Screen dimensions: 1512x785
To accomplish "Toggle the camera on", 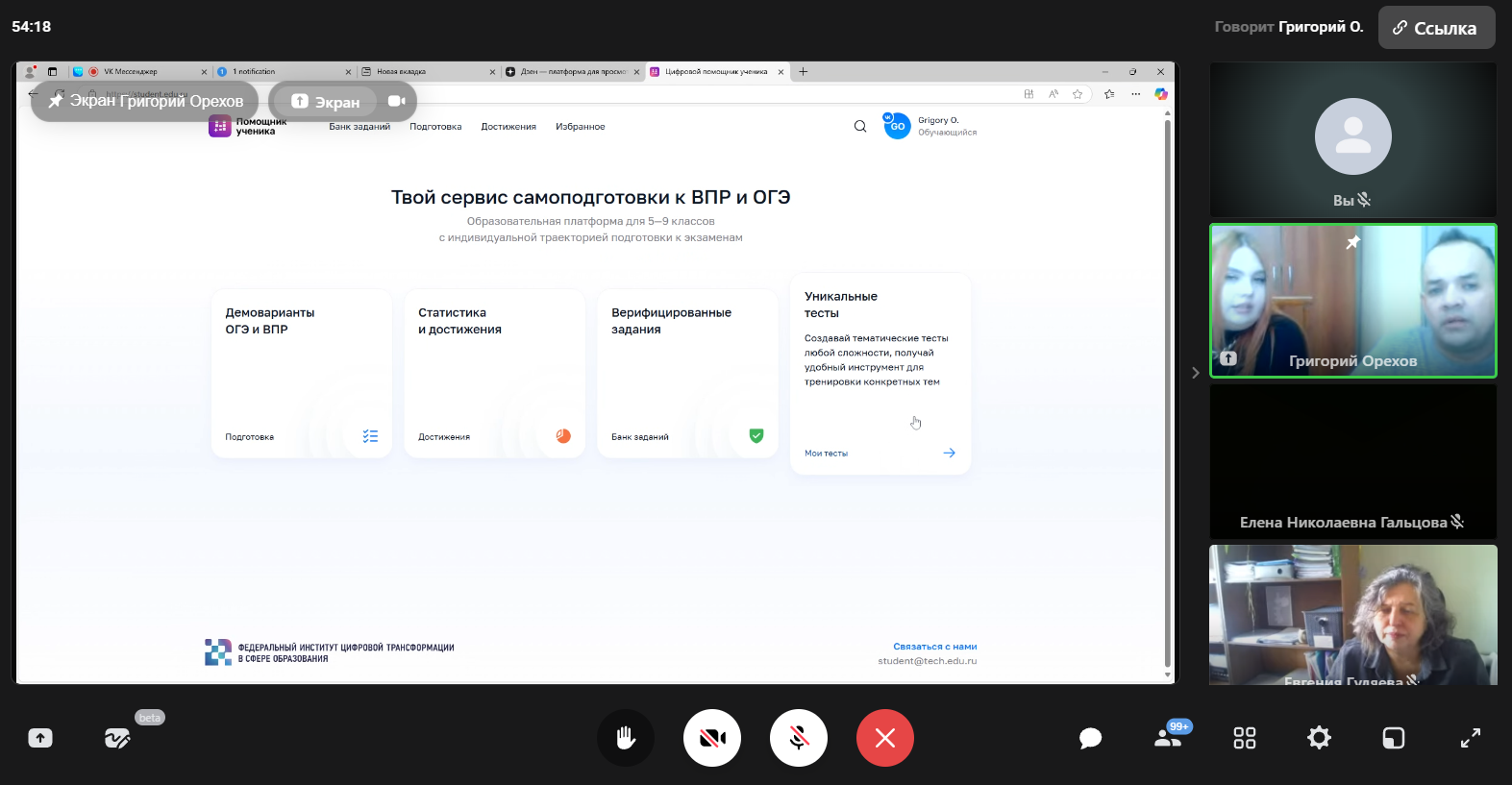I will point(712,738).
